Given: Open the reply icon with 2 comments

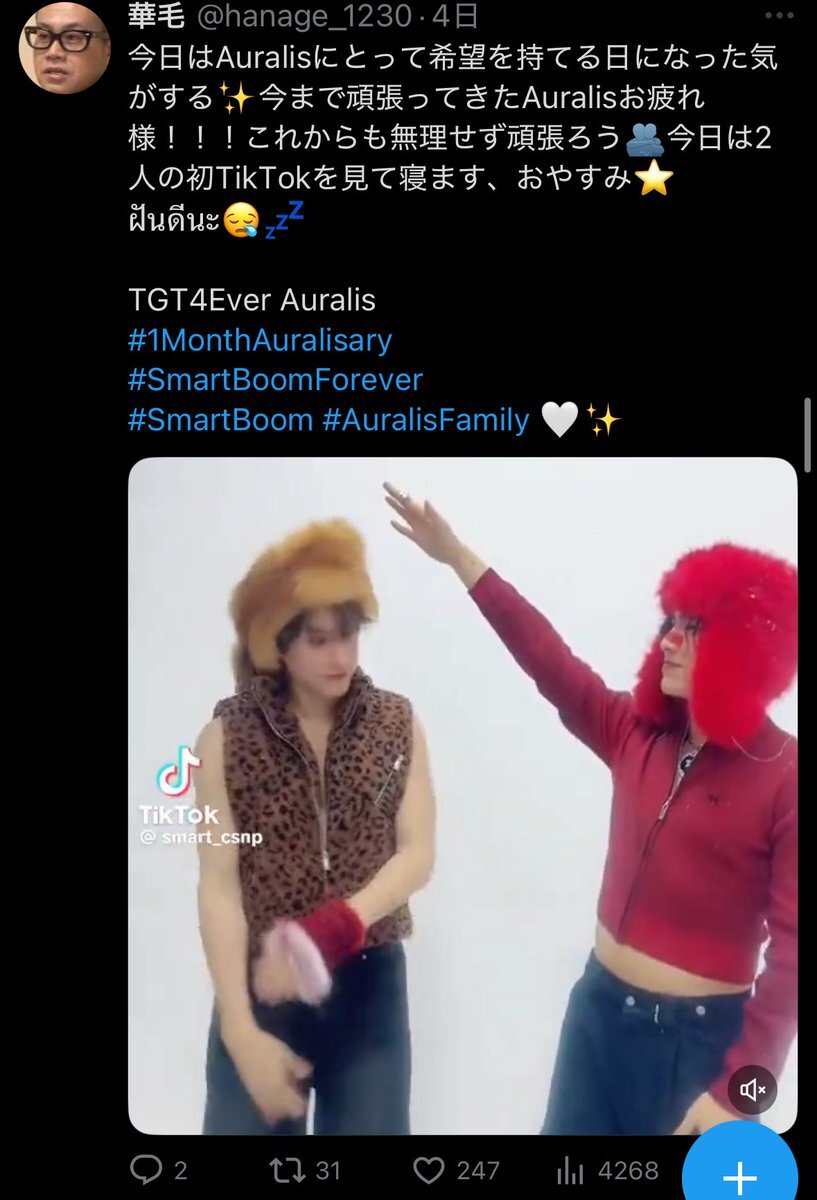Looking at the screenshot, I should (145, 1169).
